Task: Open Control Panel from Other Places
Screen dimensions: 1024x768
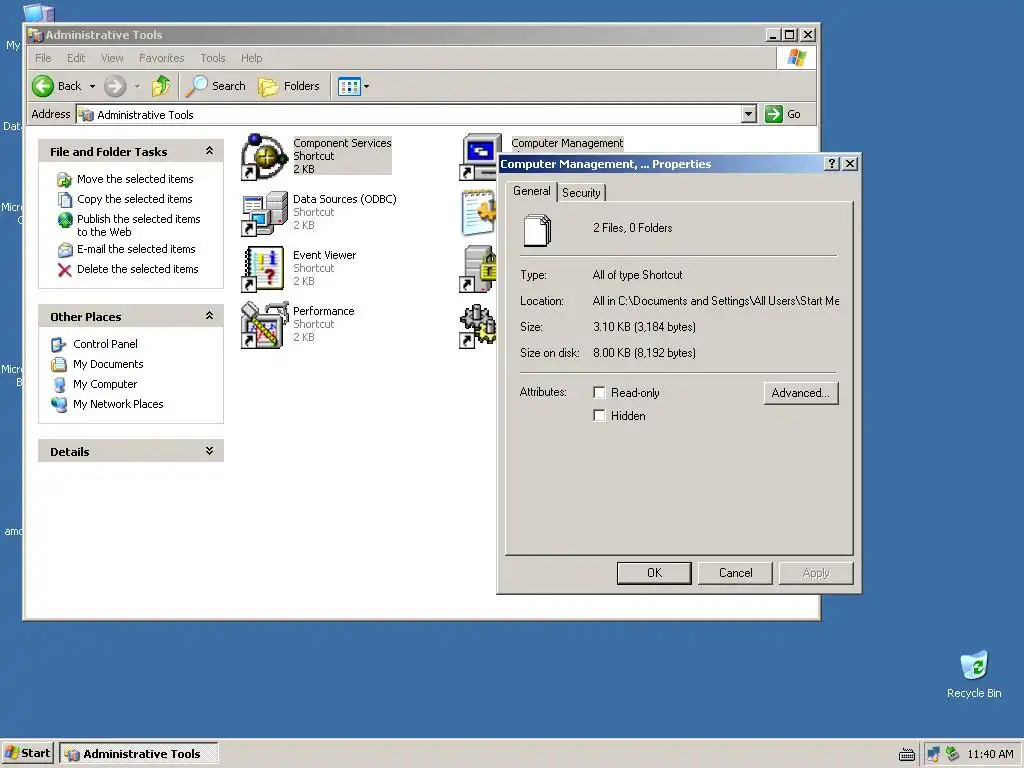Action: pos(105,344)
